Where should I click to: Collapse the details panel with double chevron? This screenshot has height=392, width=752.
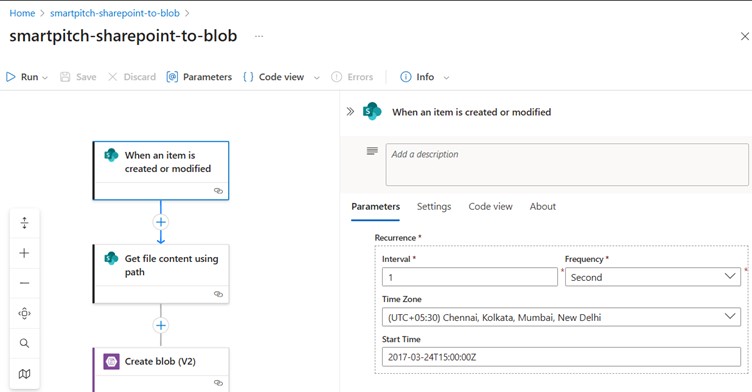350,112
